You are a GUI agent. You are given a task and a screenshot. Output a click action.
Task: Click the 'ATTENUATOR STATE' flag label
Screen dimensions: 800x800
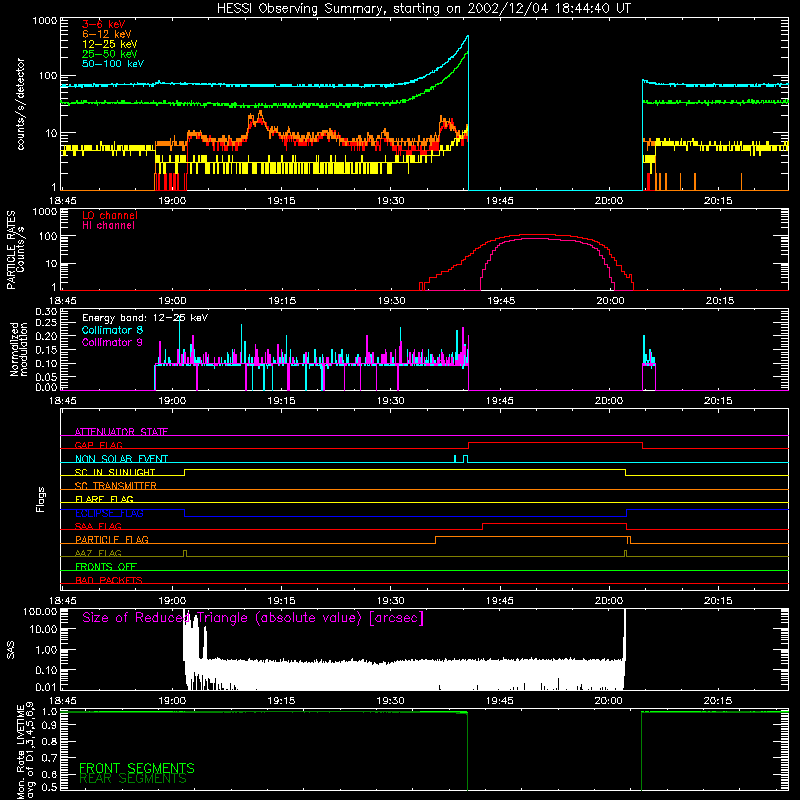(x=121, y=432)
